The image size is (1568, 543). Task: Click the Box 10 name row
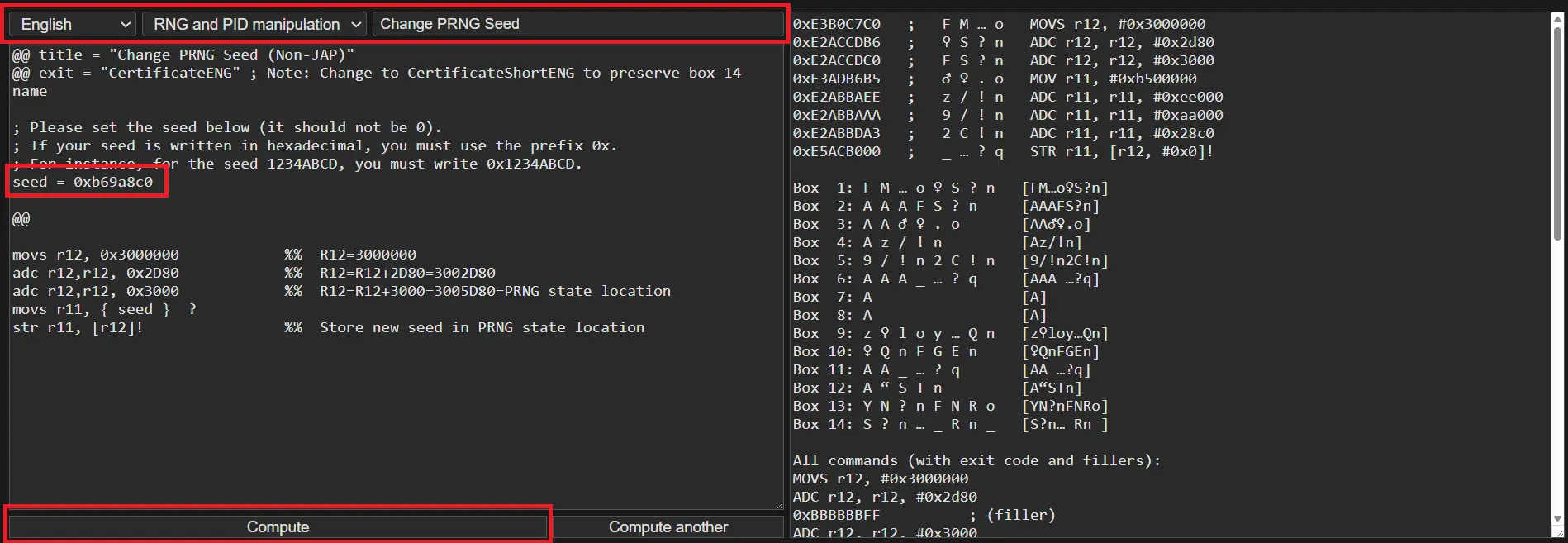[x=946, y=351]
